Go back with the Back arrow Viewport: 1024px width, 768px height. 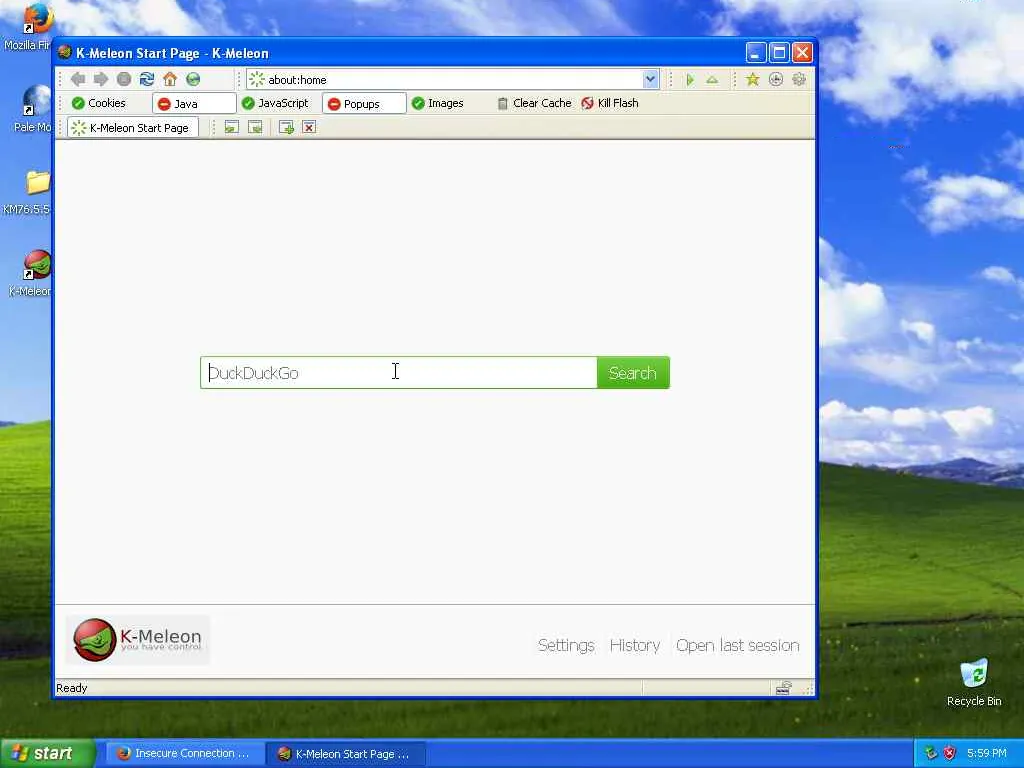click(x=78, y=79)
